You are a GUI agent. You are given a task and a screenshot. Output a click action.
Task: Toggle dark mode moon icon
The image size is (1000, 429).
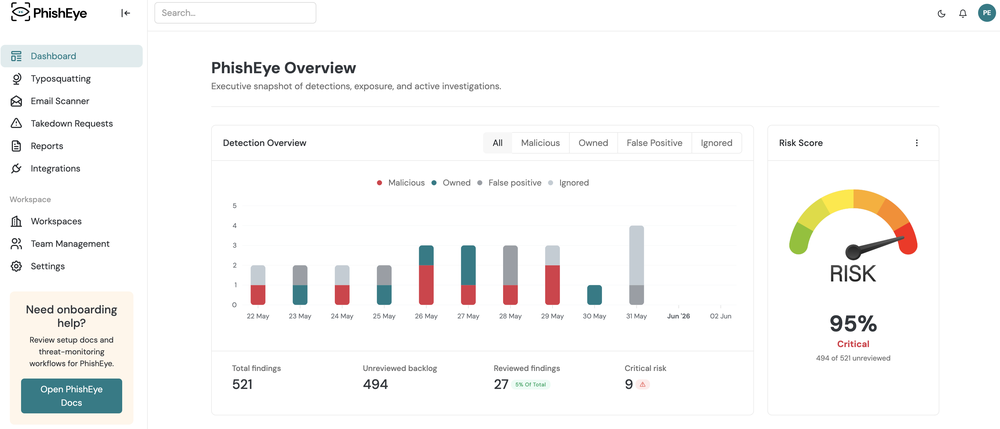941,13
